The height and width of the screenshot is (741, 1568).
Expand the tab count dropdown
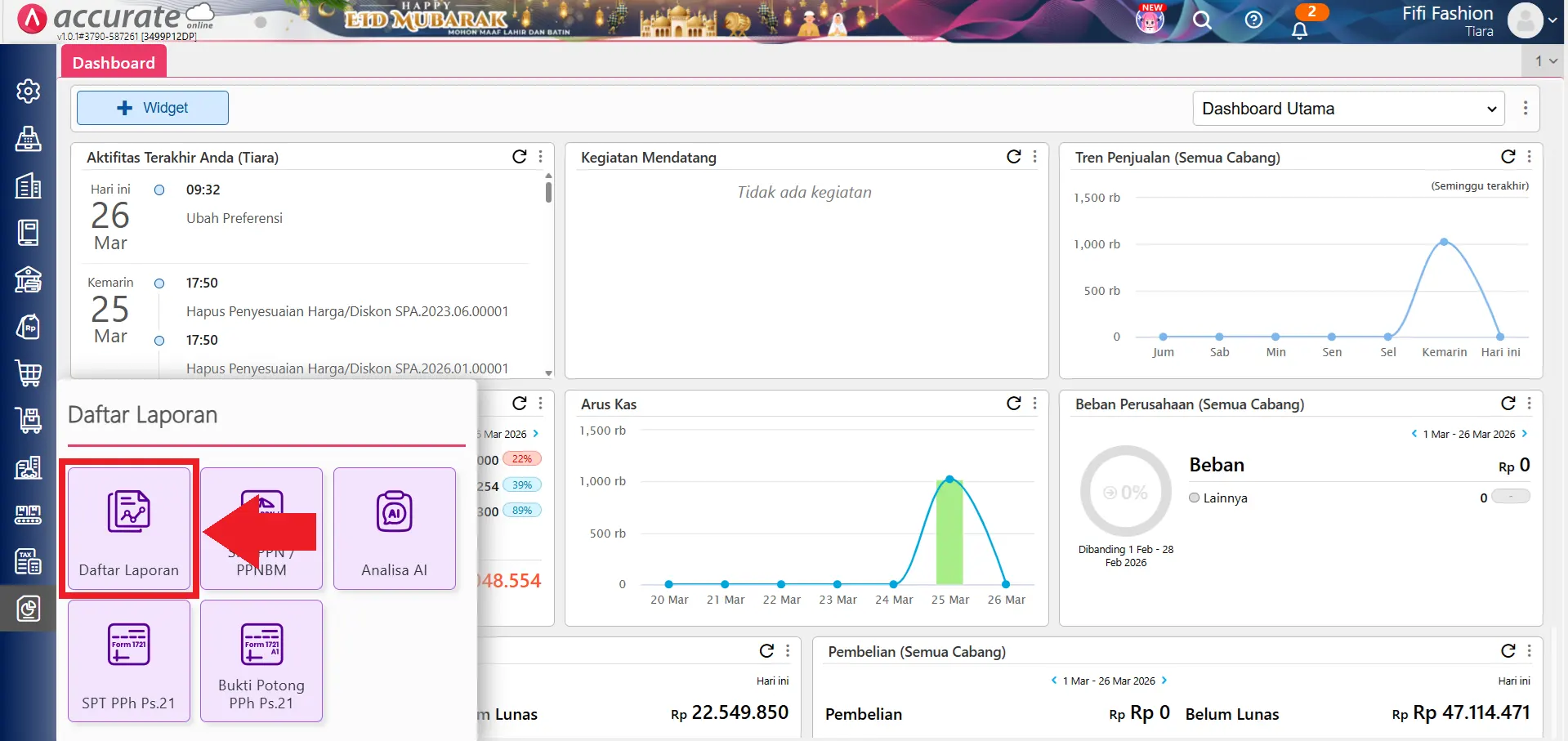1545,61
